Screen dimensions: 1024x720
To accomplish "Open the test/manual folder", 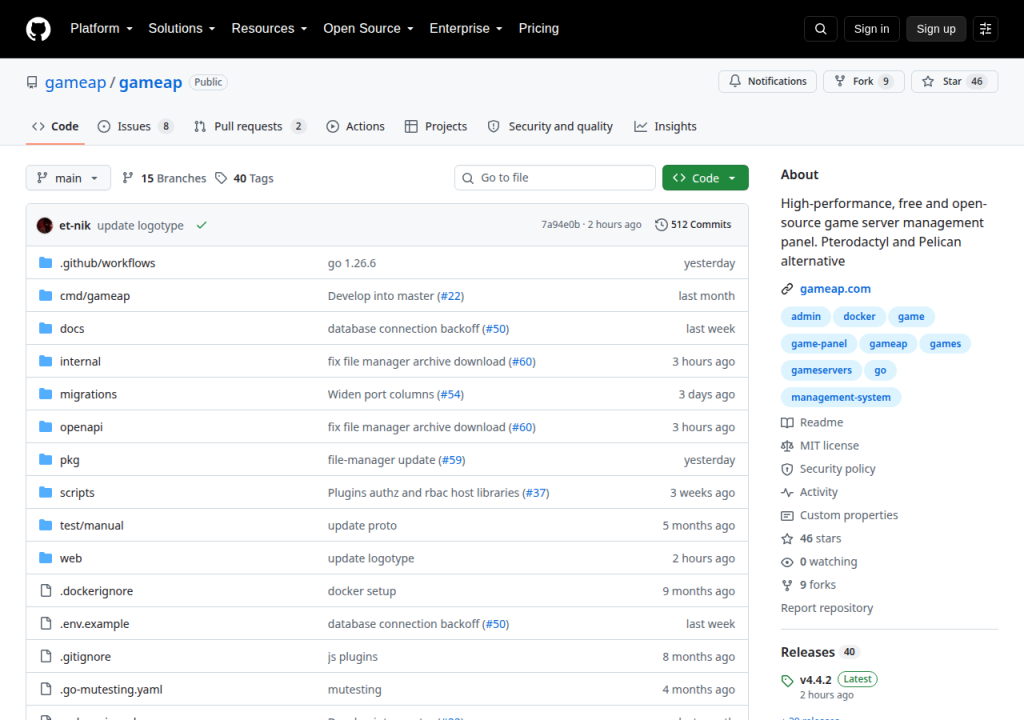I will (x=91, y=525).
